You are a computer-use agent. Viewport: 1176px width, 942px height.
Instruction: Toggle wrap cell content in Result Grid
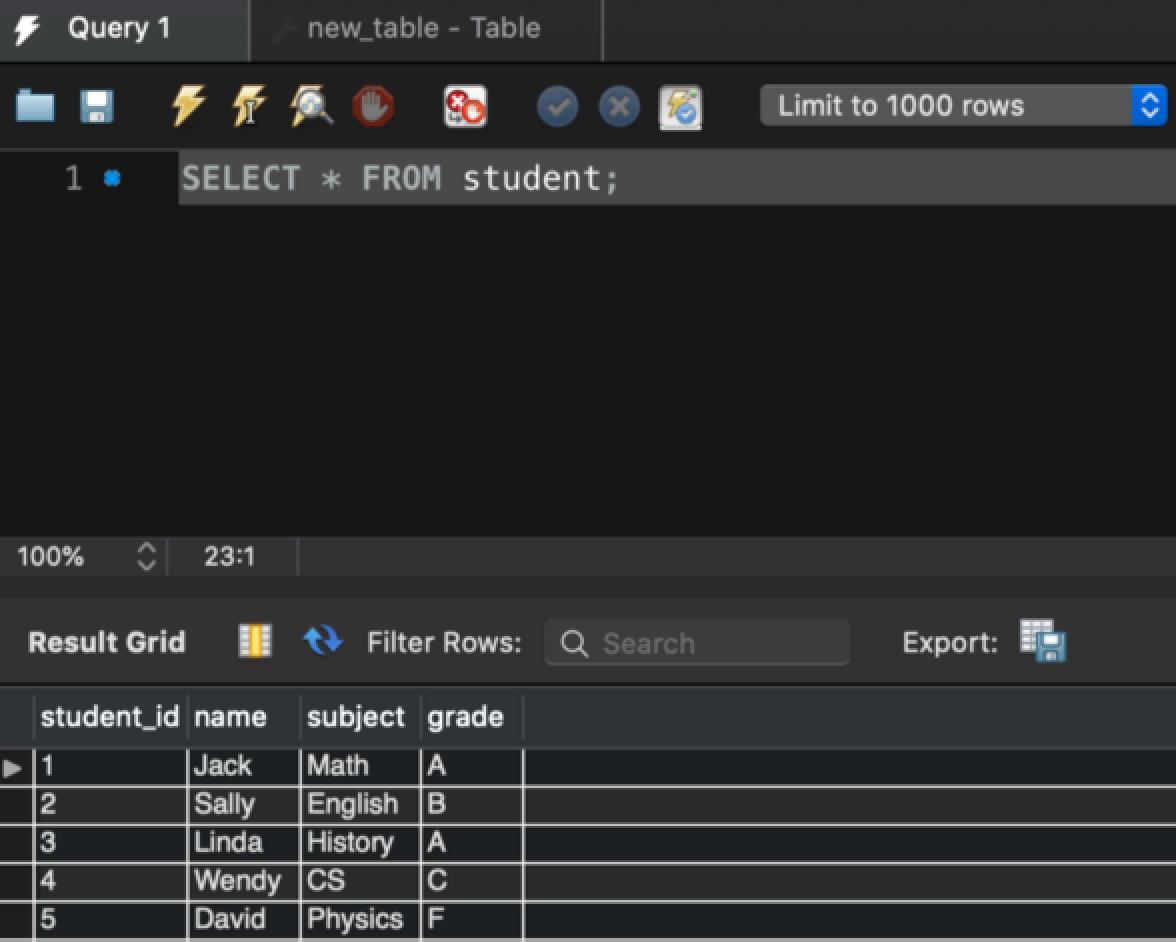(255, 641)
